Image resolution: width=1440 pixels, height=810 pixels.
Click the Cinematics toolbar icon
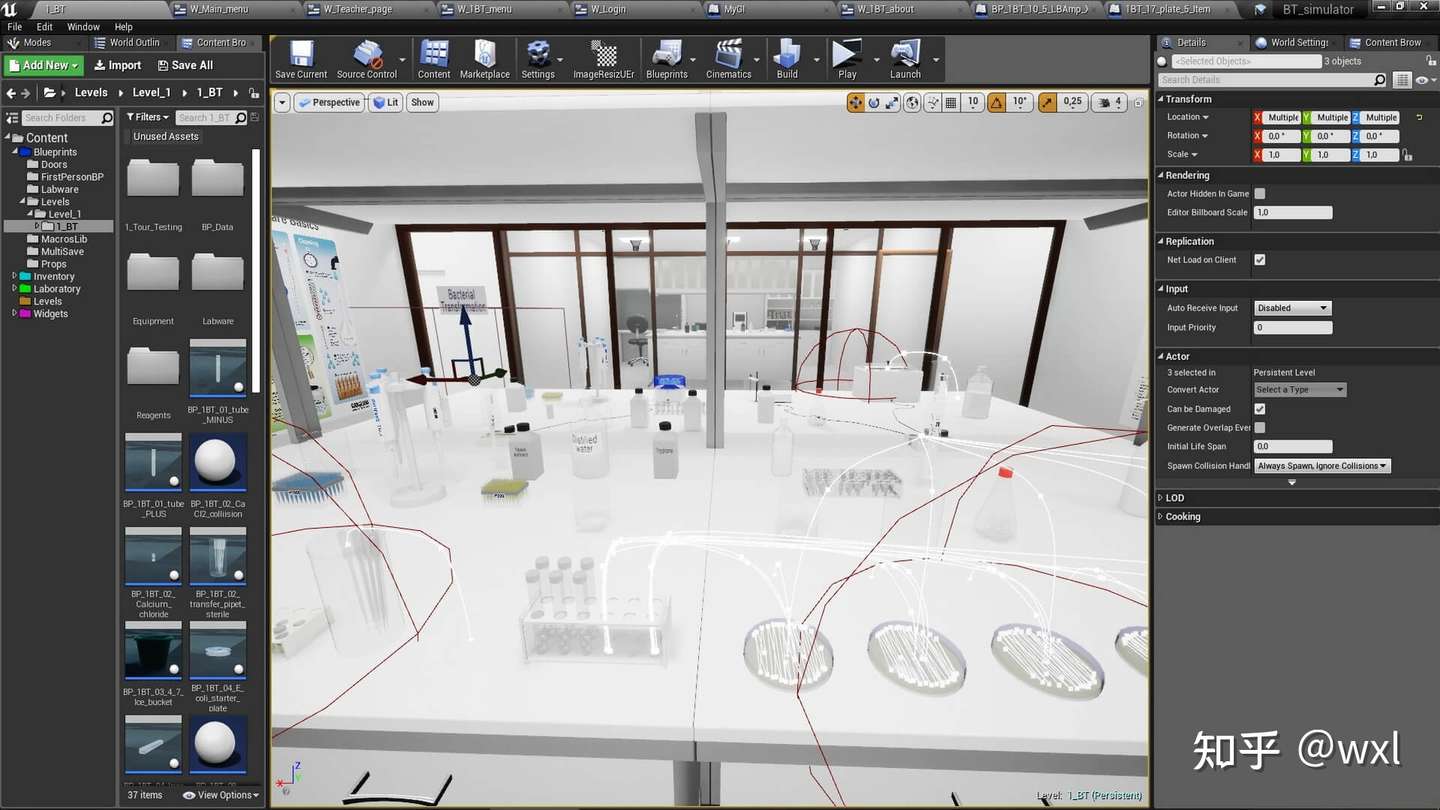point(729,58)
